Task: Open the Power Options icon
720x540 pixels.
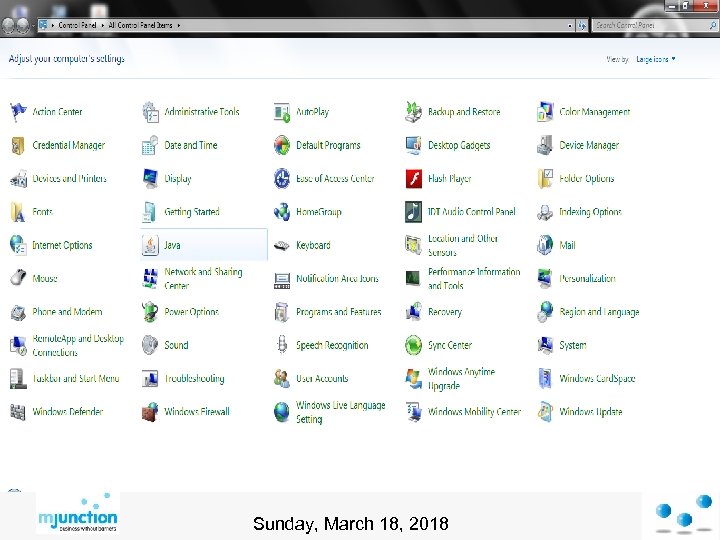Action: coord(150,312)
